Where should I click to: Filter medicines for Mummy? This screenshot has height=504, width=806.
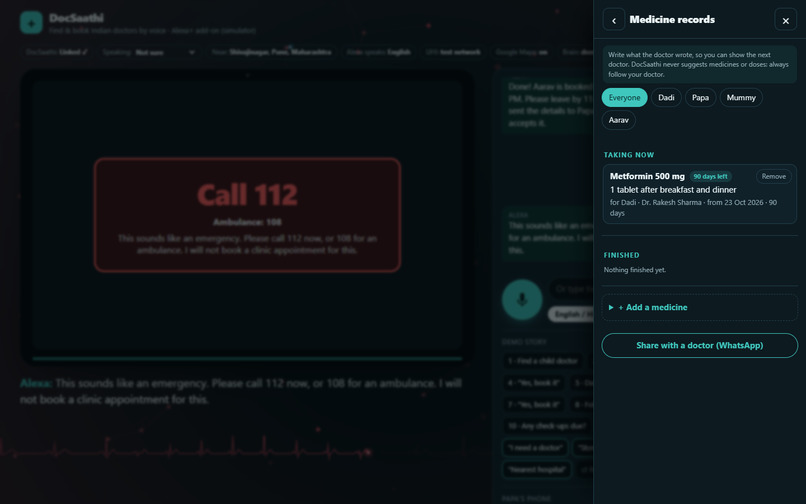click(x=741, y=98)
